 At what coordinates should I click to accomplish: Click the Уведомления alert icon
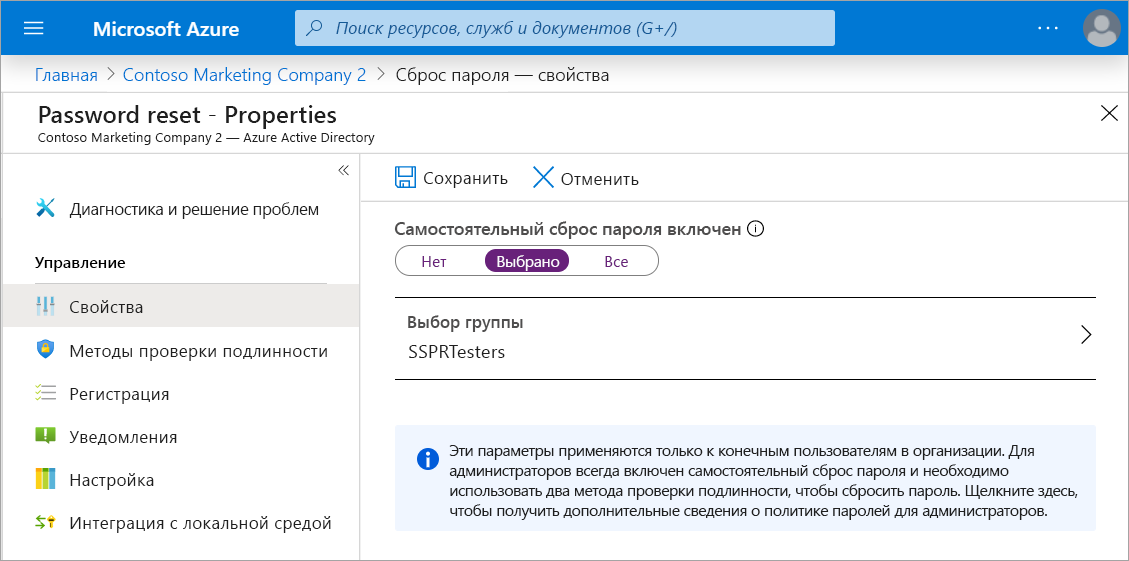[x=45, y=436]
